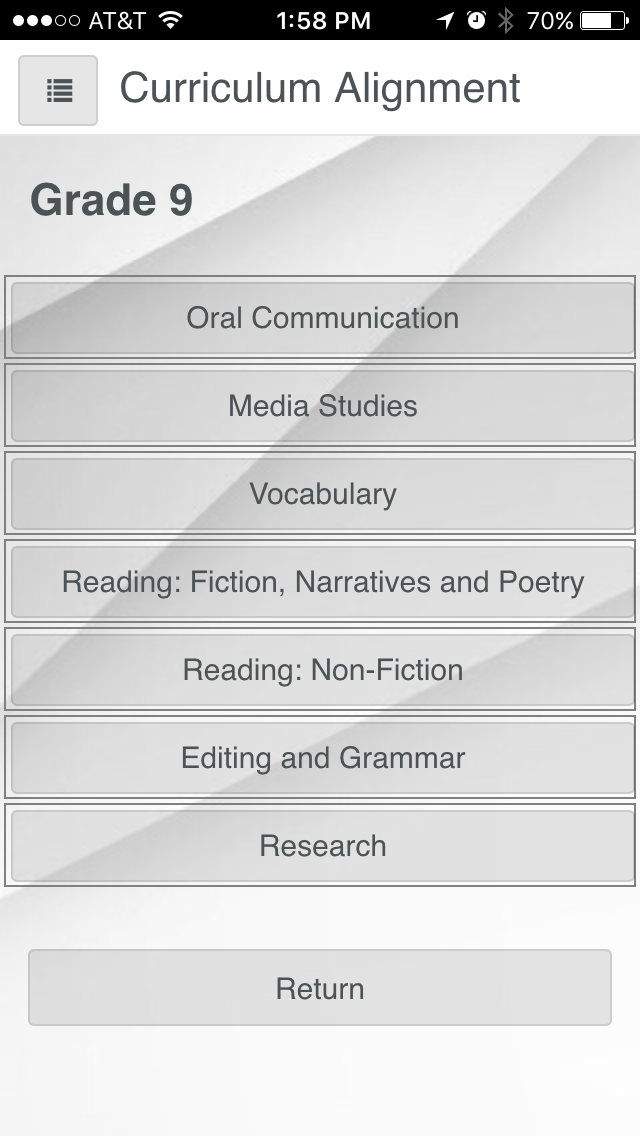
Task: Open the hamburger list menu icon
Action: (58, 91)
